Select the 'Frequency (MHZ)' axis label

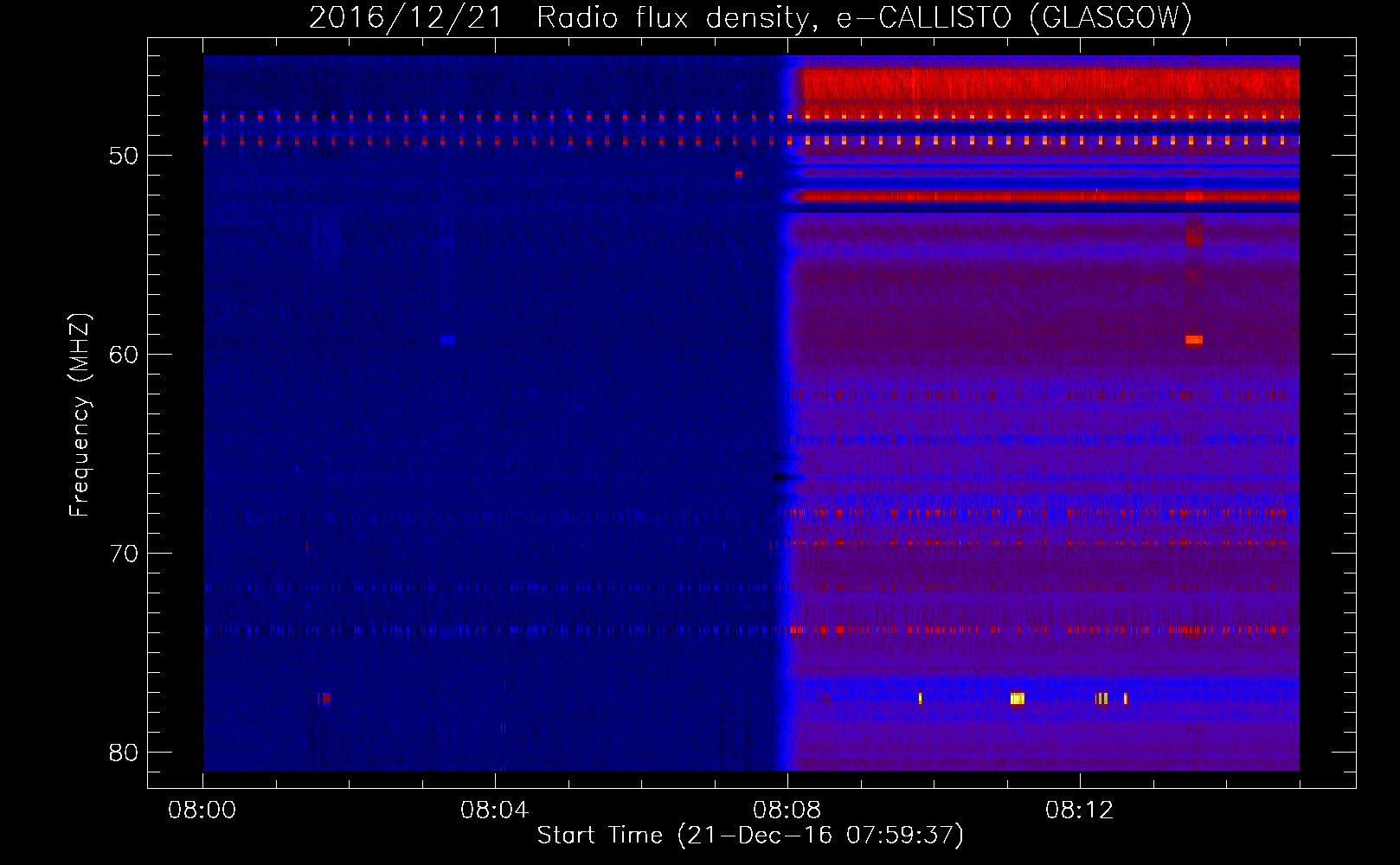79,415
